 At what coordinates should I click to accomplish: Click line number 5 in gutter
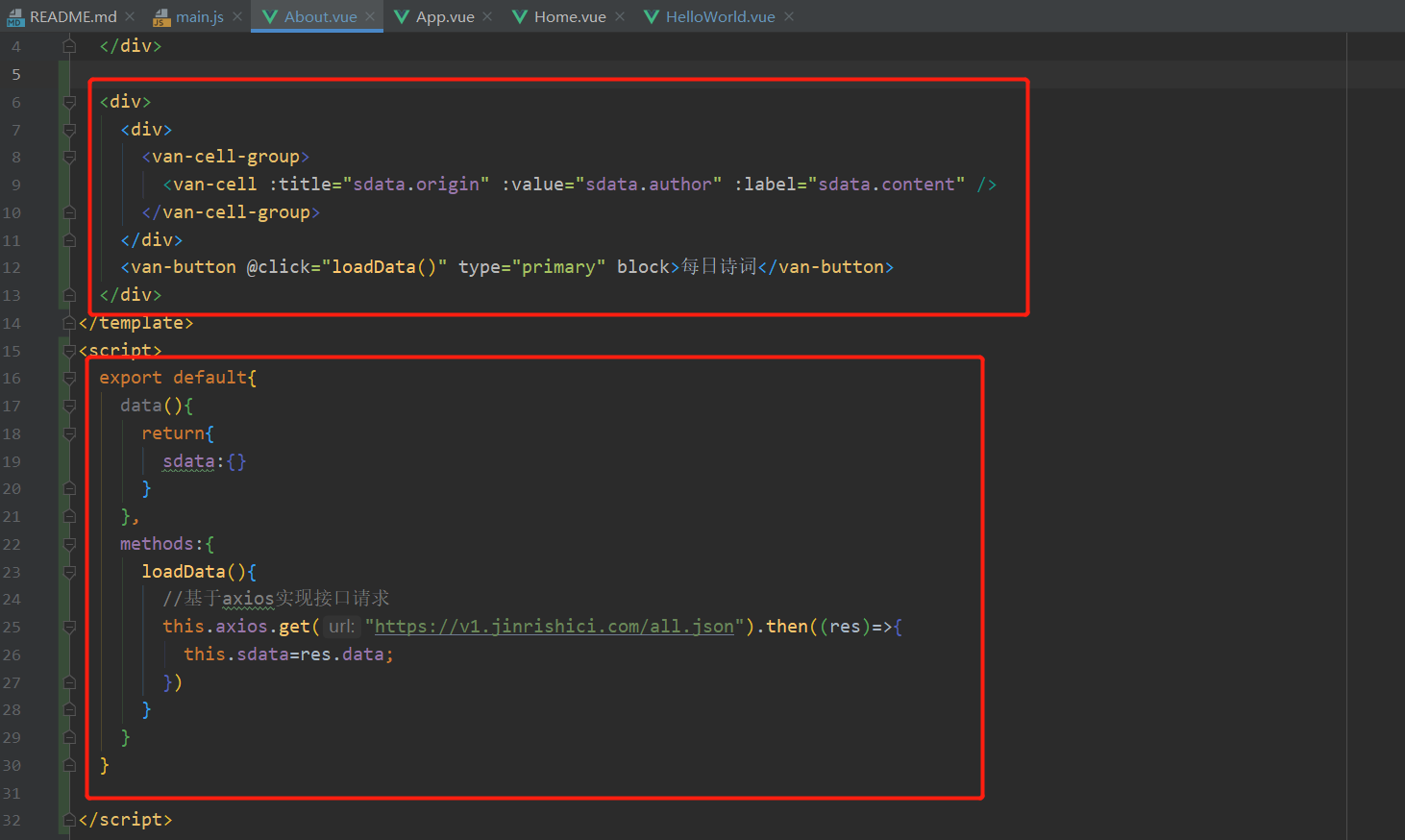[16, 74]
